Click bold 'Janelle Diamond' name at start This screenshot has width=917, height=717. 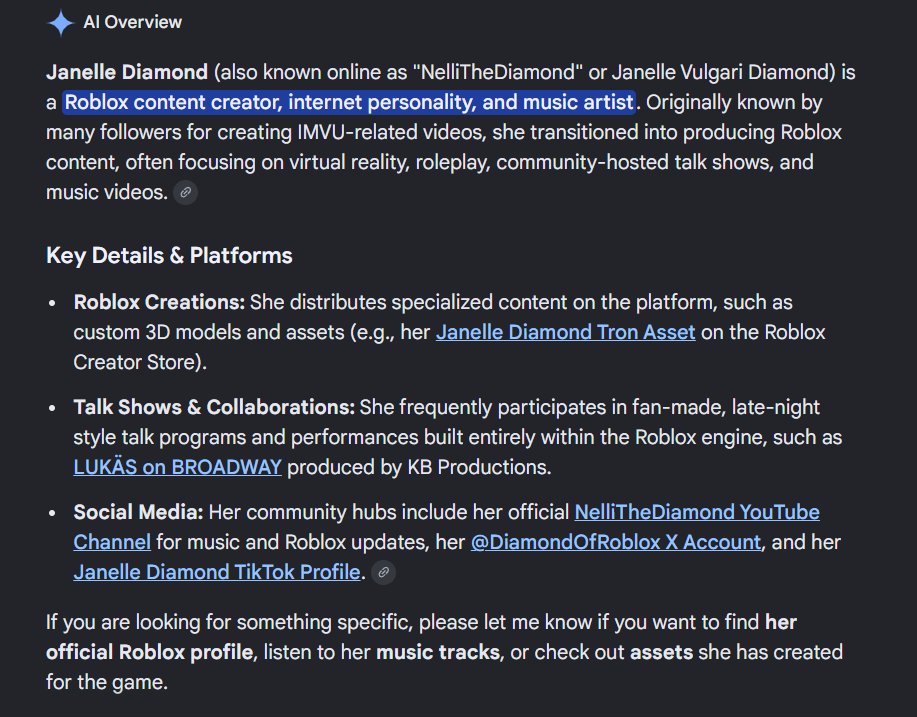click(x=127, y=73)
